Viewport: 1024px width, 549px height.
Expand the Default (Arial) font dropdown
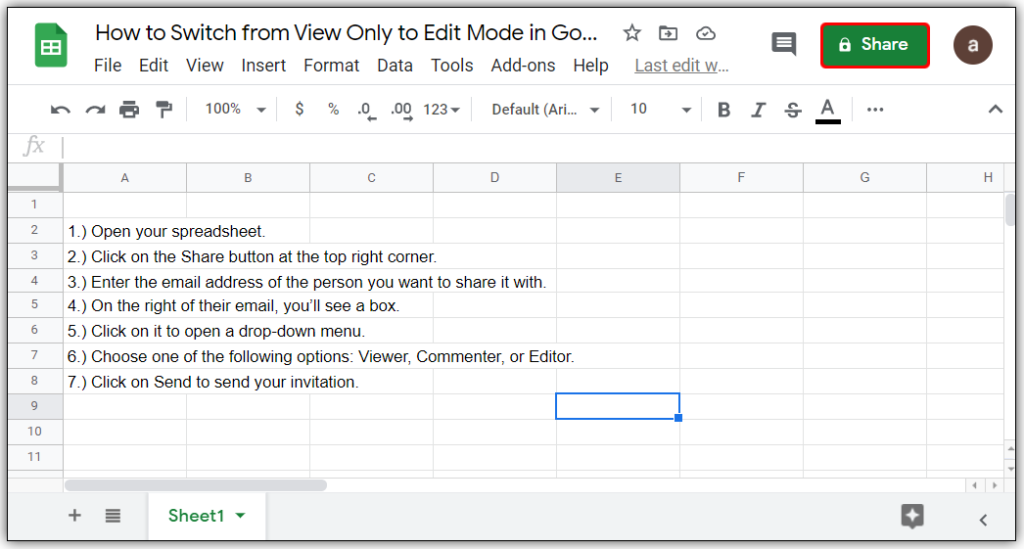click(545, 110)
